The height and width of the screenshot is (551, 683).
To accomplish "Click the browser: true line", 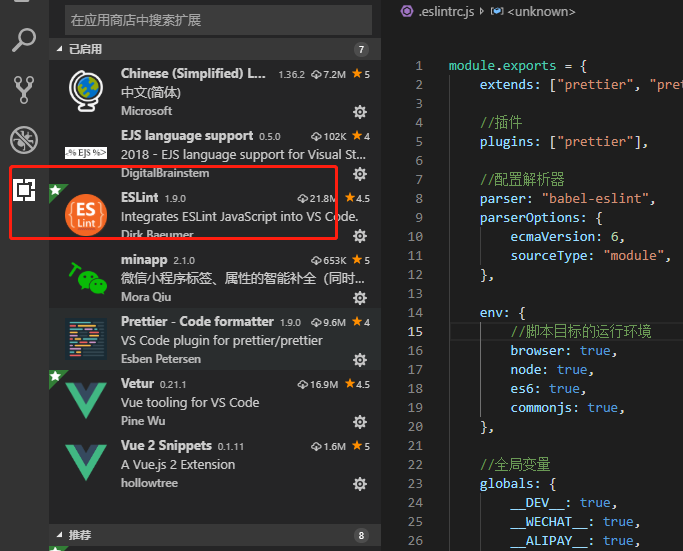I will [564, 351].
